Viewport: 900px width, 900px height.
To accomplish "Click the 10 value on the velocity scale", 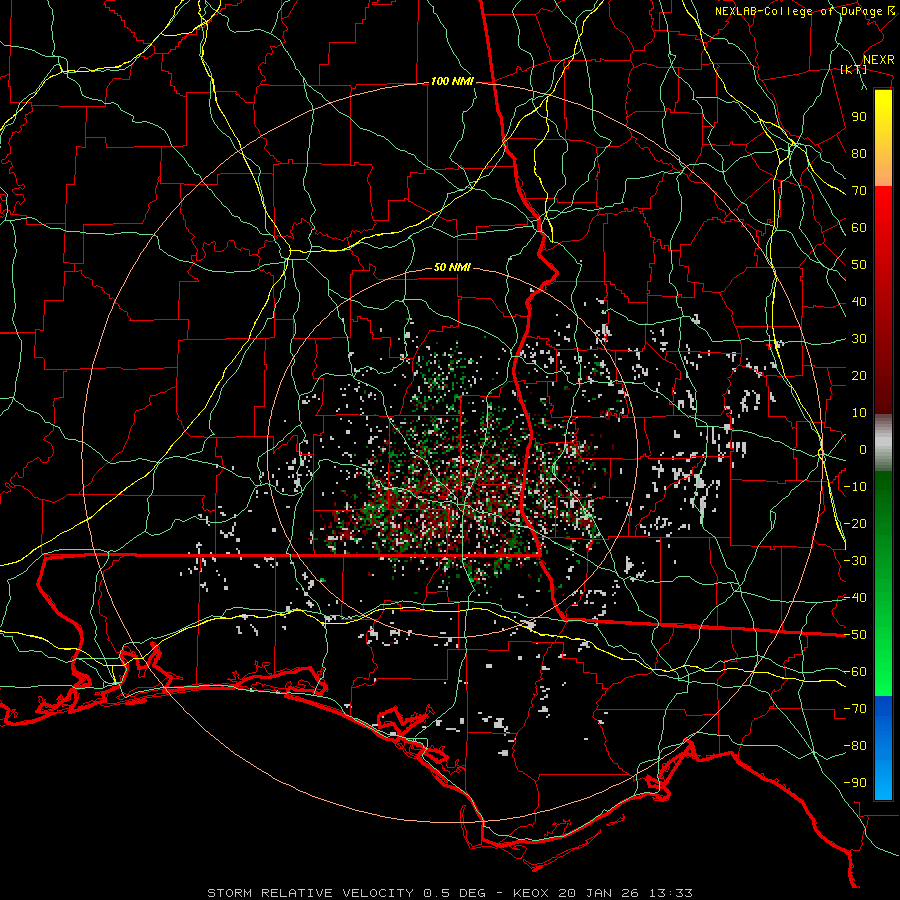I will (859, 413).
